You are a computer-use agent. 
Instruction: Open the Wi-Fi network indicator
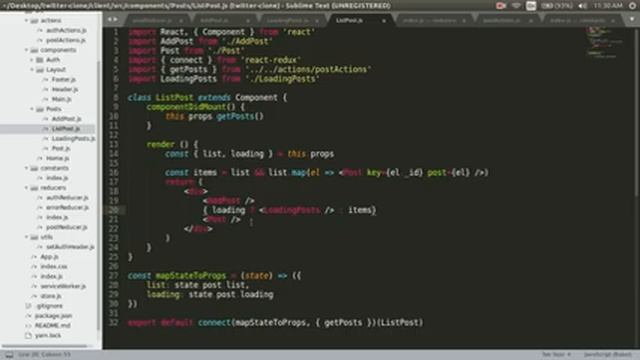[x=516, y=6]
